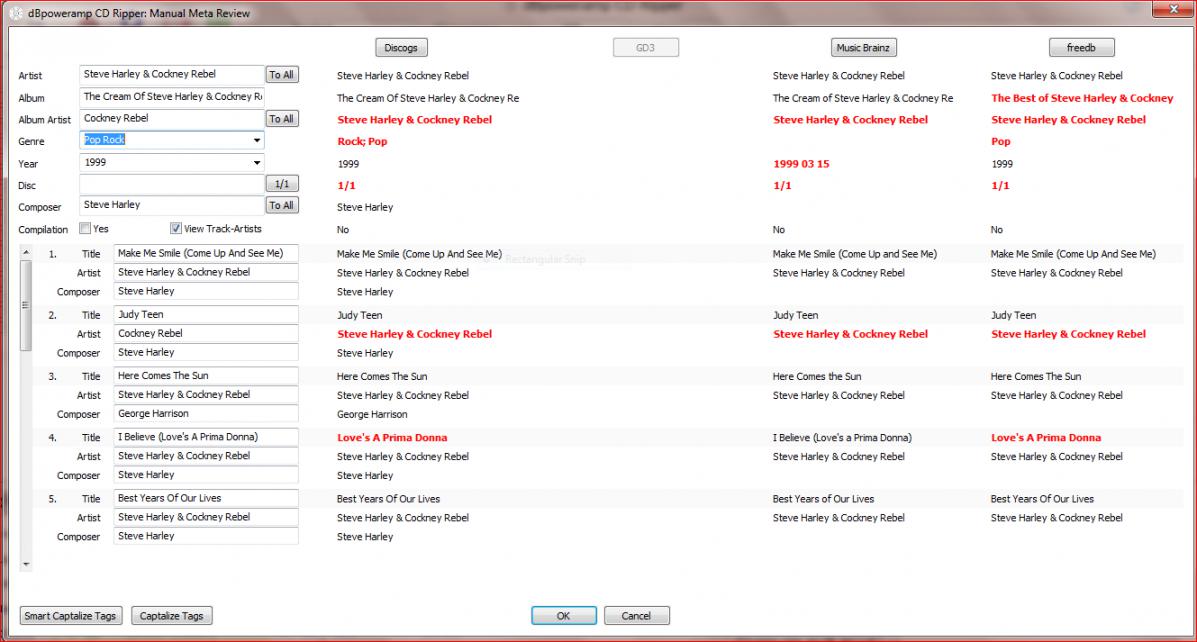1197x642 pixels.
Task: Select the Discogs metadata source button
Action: click(x=401, y=48)
